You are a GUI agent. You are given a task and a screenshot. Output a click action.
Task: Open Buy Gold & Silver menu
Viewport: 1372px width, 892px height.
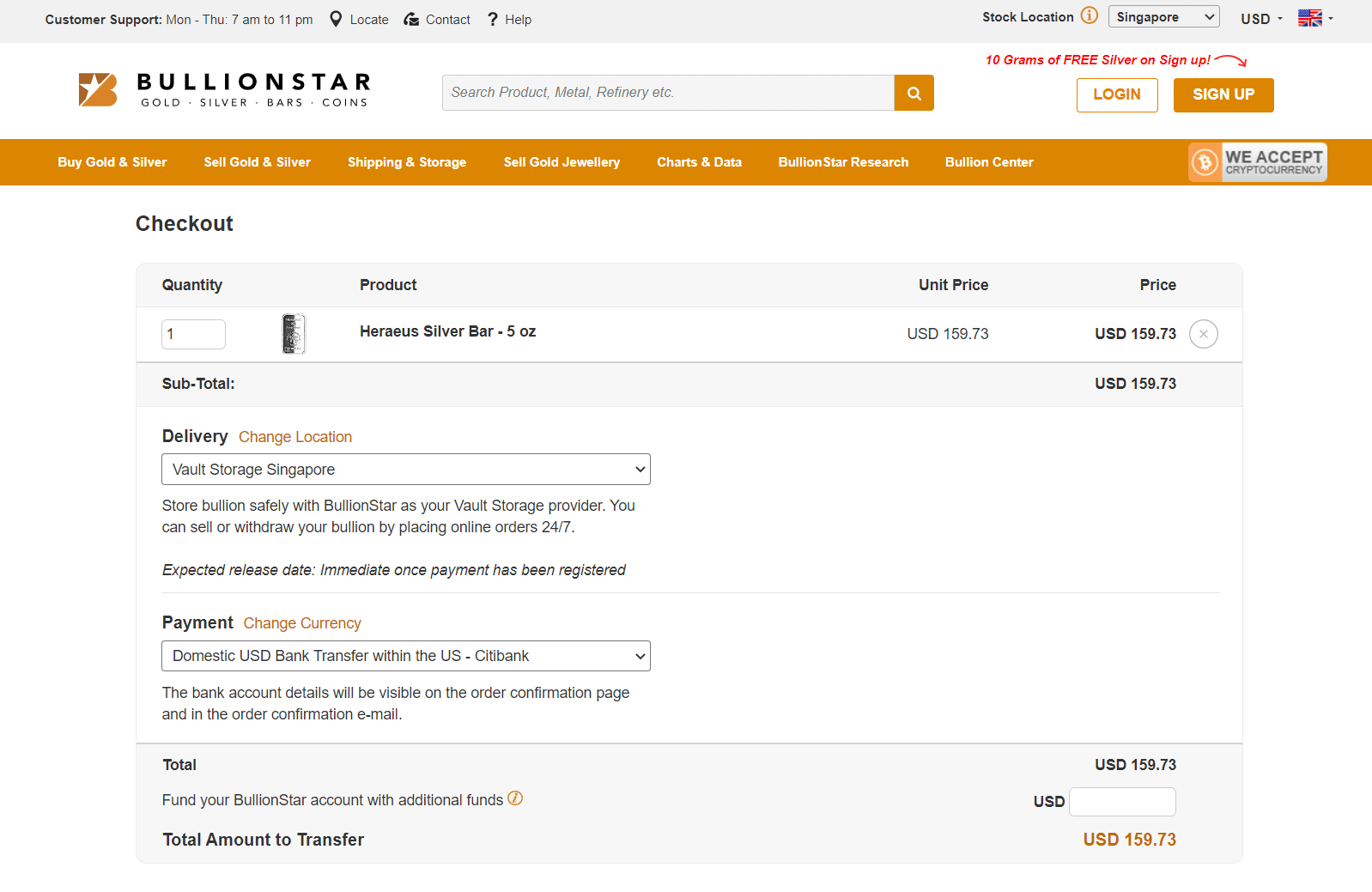(x=112, y=162)
